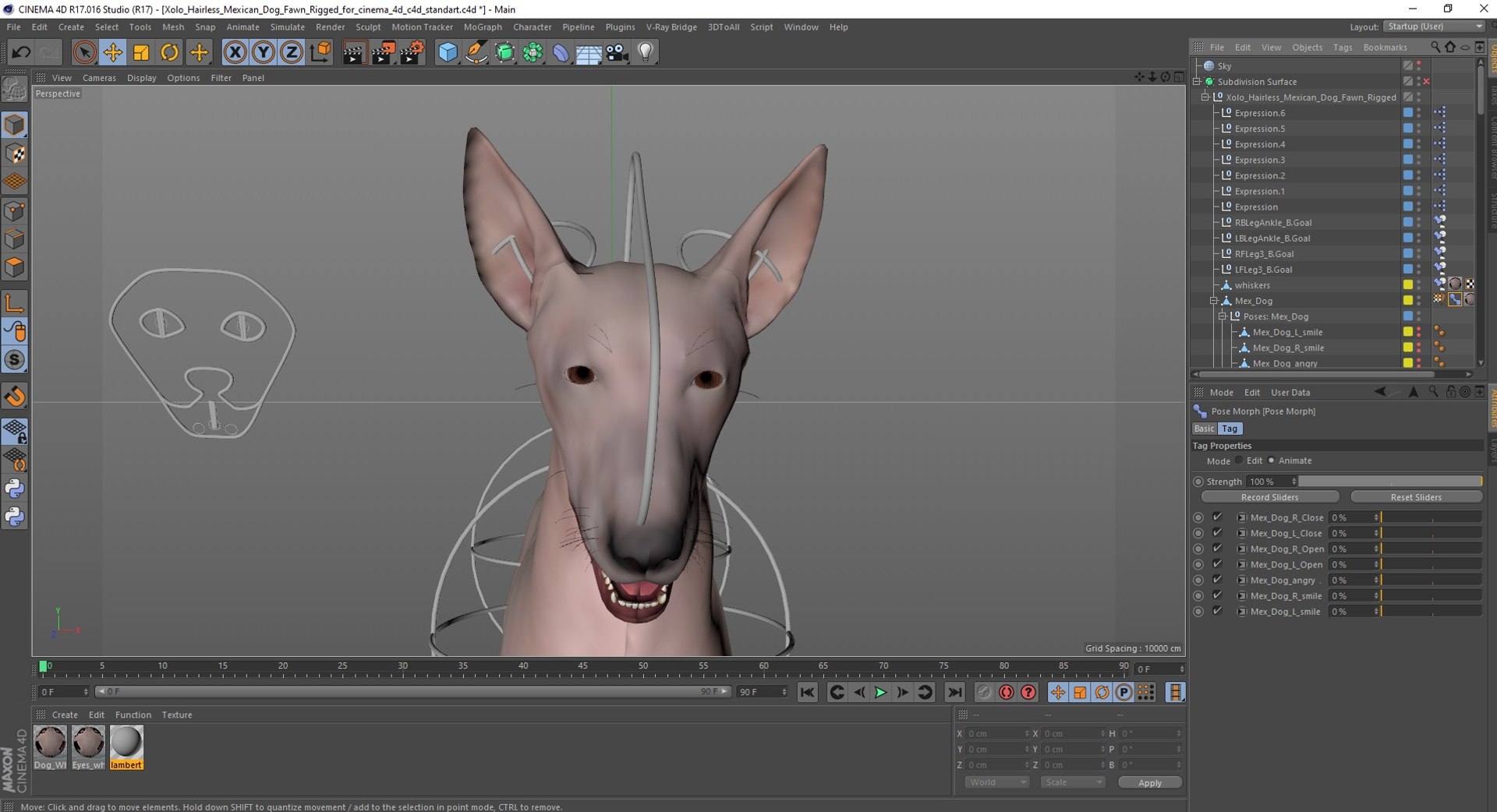Open the Simulate menu
This screenshot has width=1497, height=812.
[287, 26]
